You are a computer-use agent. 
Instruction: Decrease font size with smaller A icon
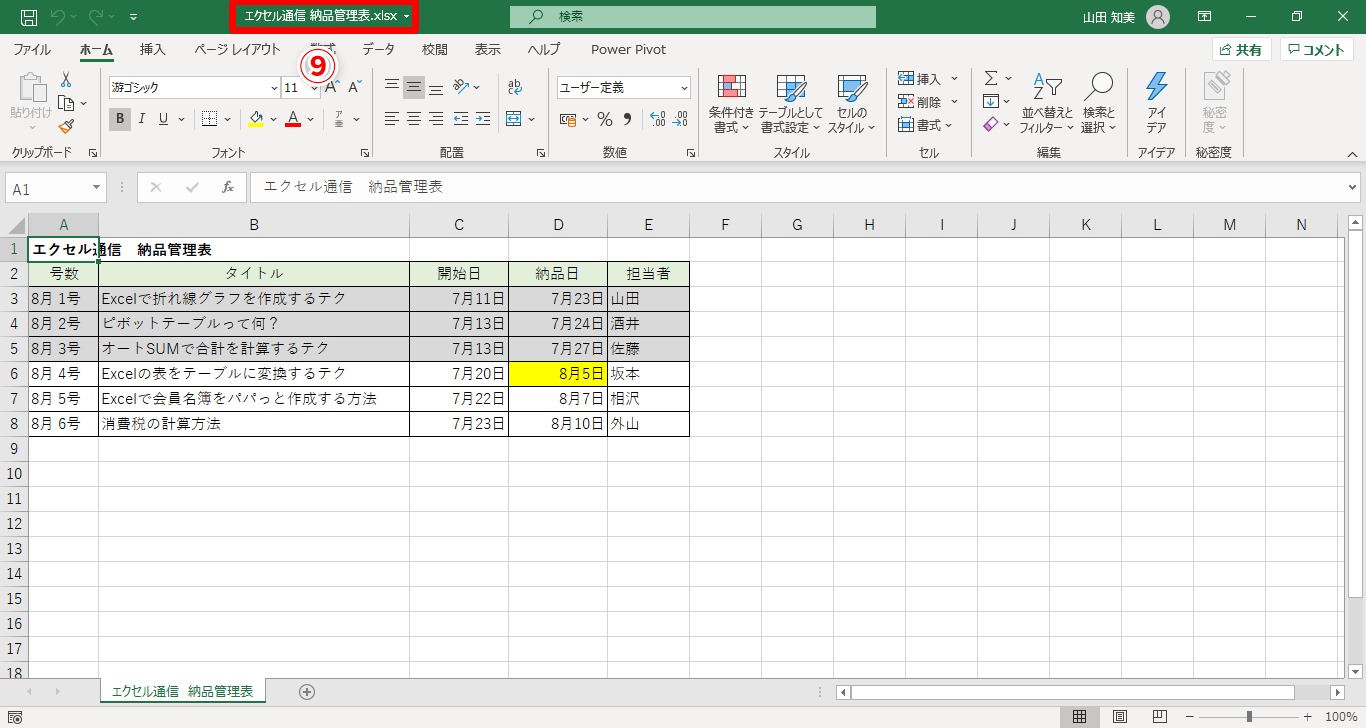(355, 87)
